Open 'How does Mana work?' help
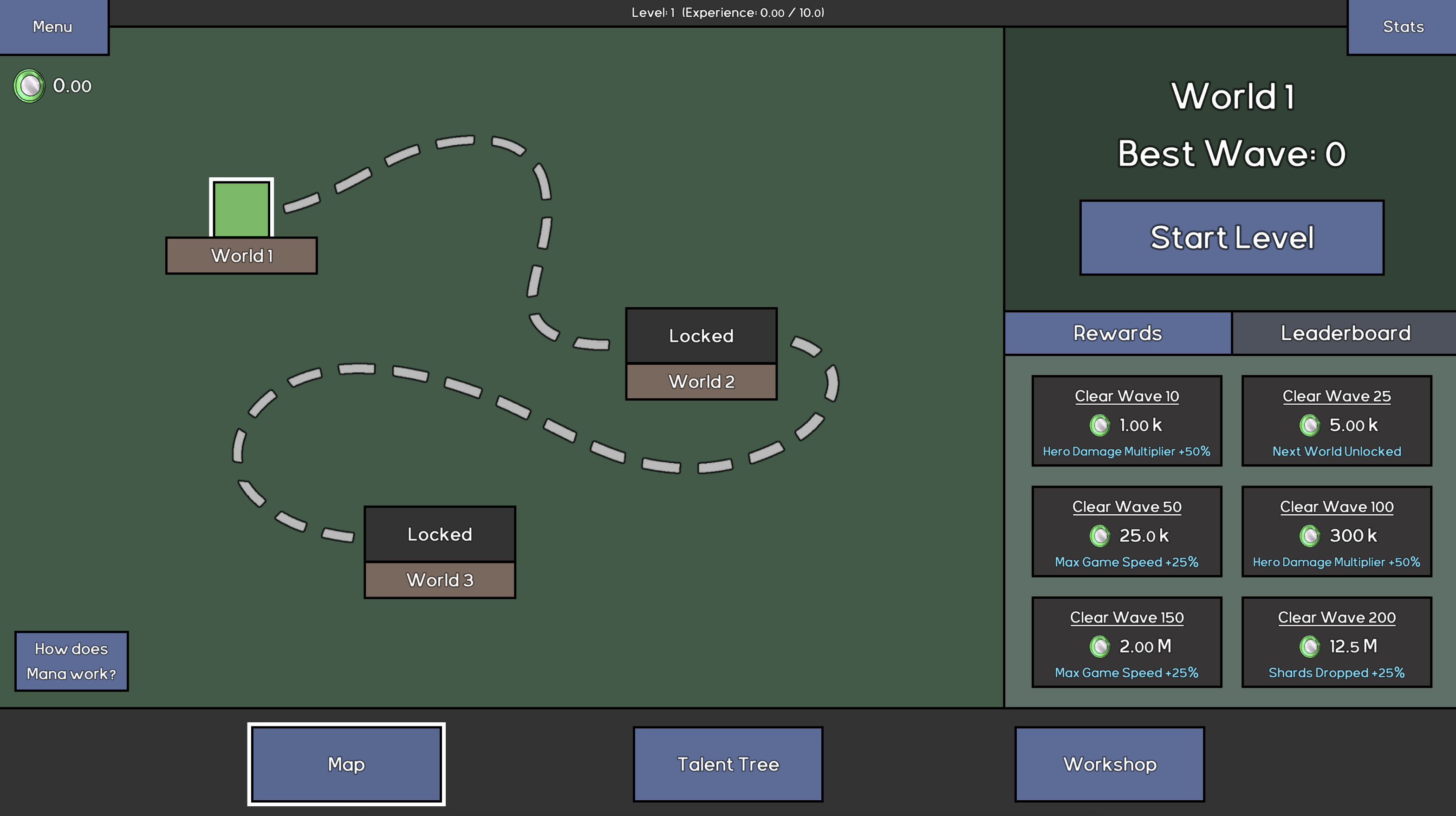The width and height of the screenshot is (1456, 816). (71, 661)
